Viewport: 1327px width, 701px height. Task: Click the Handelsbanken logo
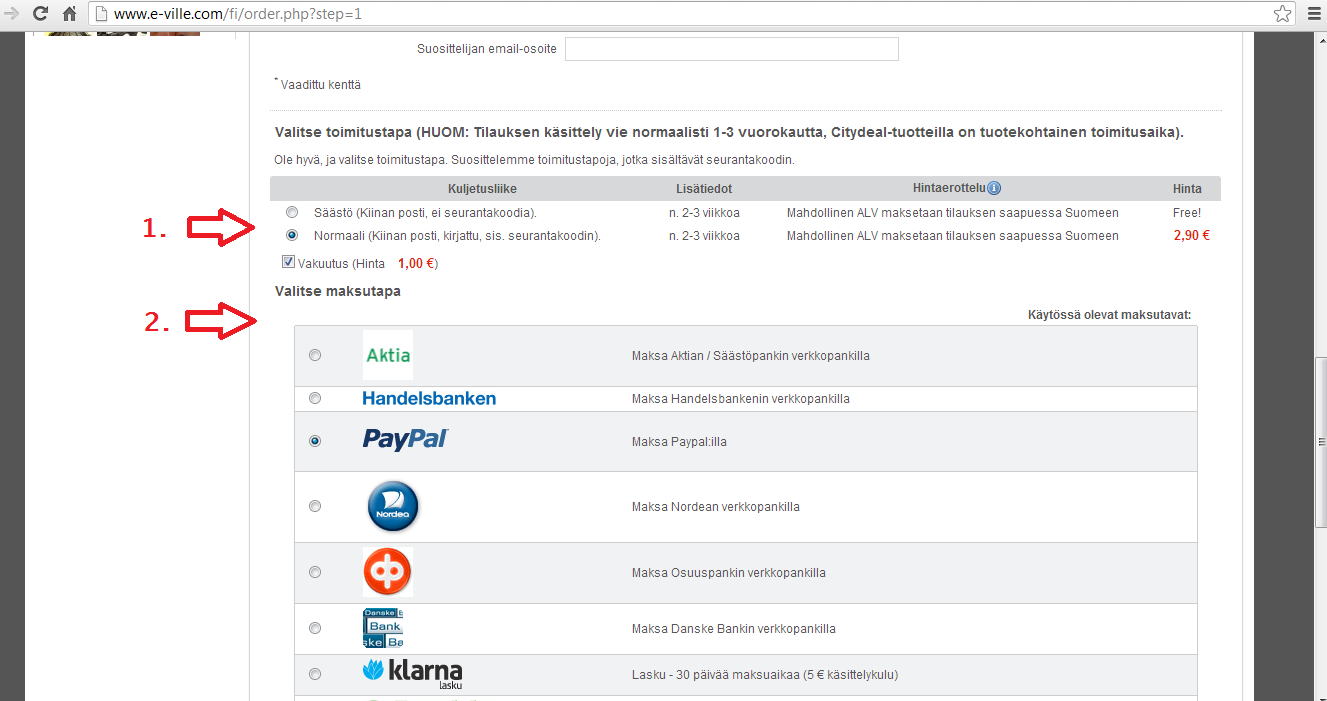pyautogui.click(x=429, y=398)
